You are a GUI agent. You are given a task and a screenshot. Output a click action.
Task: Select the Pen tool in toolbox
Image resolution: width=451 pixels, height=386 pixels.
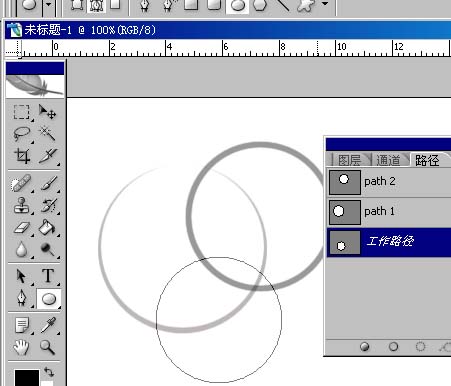22,298
